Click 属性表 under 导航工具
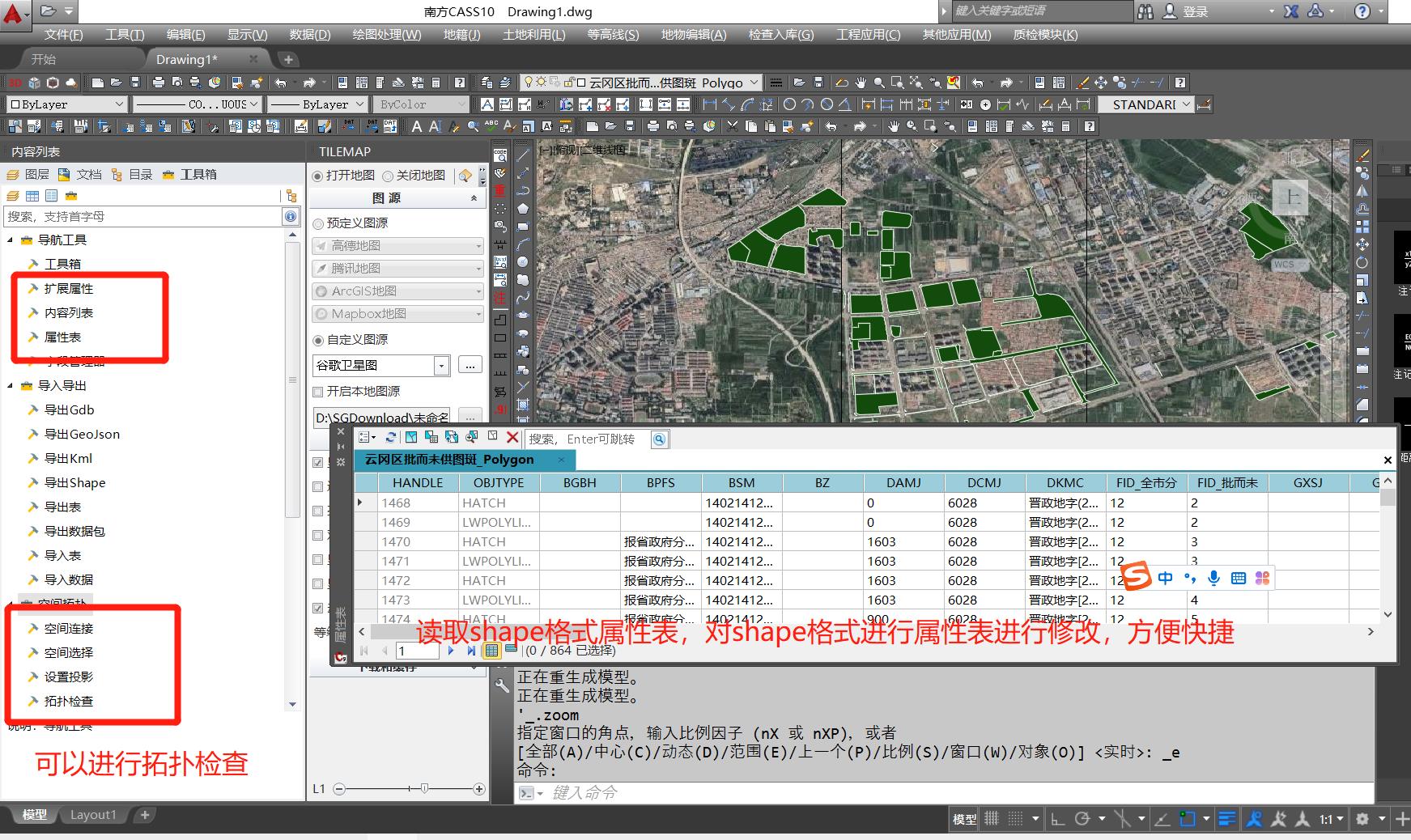This screenshot has height=840, width=1411. point(62,337)
